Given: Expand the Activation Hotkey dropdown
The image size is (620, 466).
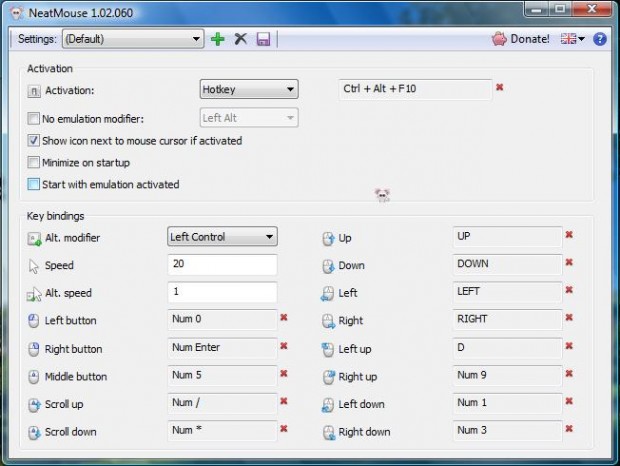Looking at the screenshot, I should [248, 89].
